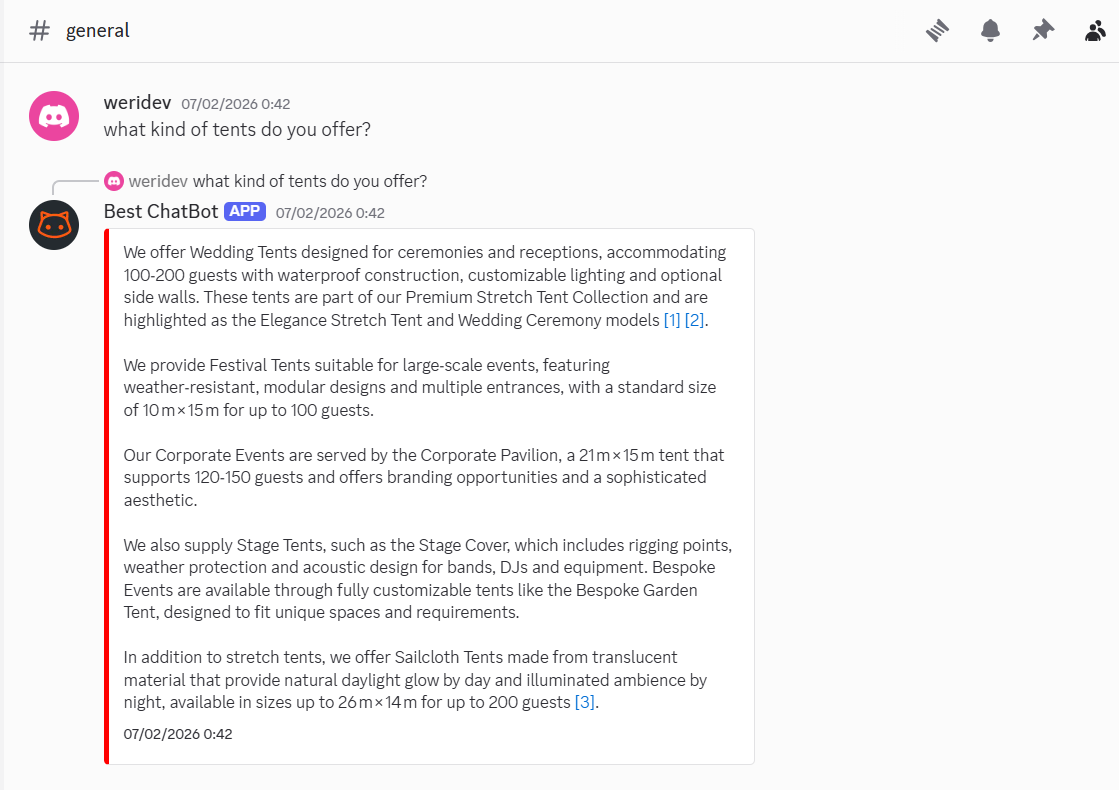The height and width of the screenshot is (790, 1119).
Task: Click the message text asking about tents
Action: (x=236, y=129)
